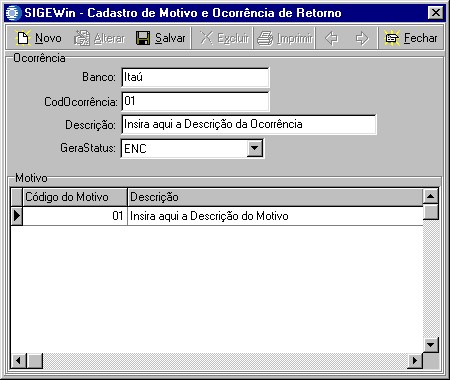
Task: Select the Motivo row with its row marker
Action: (17, 216)
